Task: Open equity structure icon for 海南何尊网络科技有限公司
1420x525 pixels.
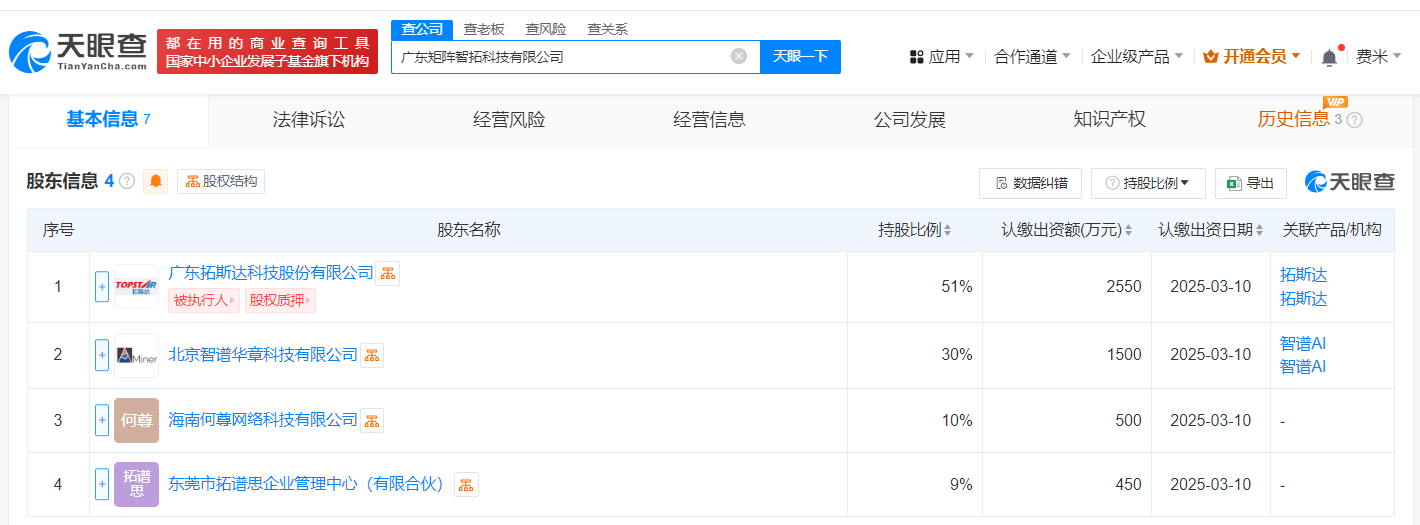Action: point(372,421)
